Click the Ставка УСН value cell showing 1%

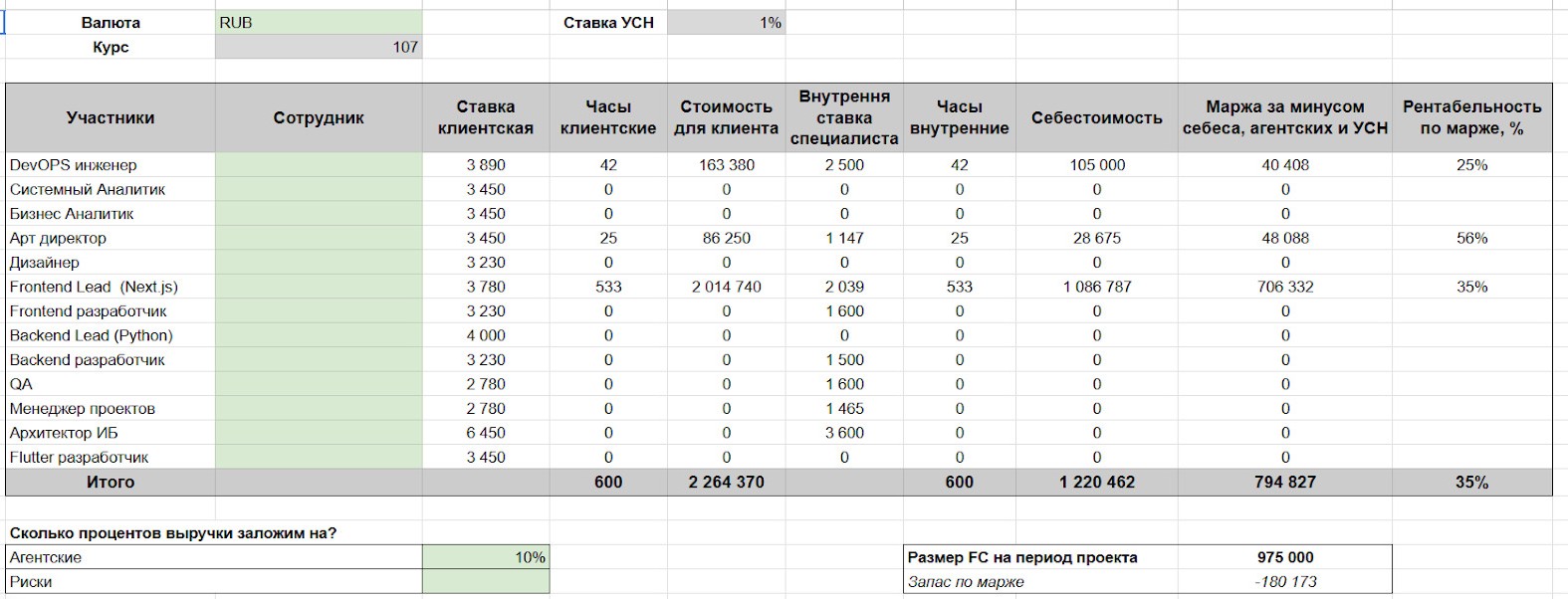(726, 23)
